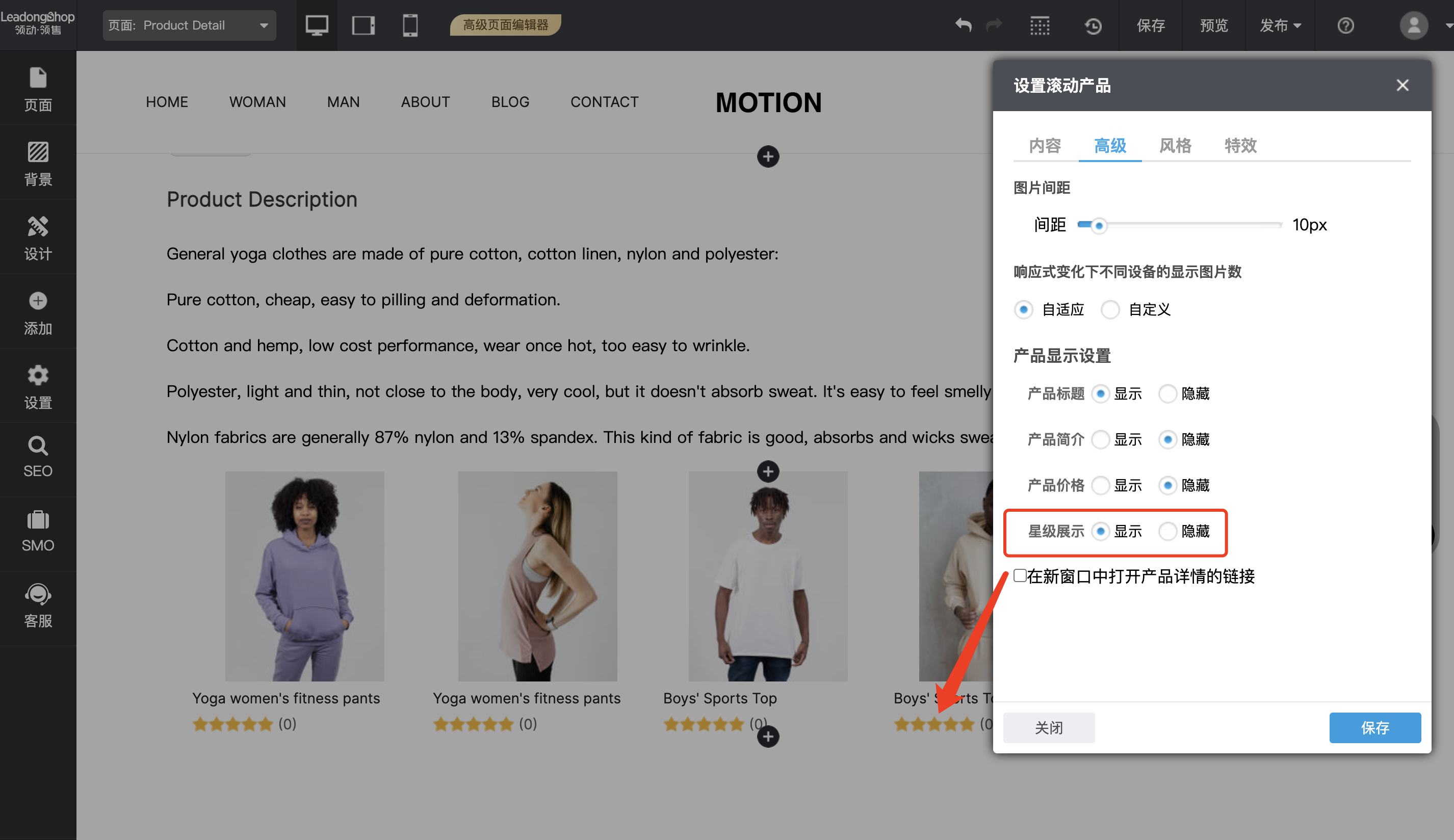This screenshot has height=840, width=1454.
Task: Select 隐藏 for 星级展示 star rating
Action: tap(1168, 531)
